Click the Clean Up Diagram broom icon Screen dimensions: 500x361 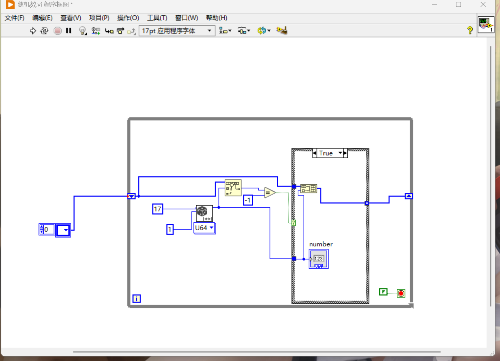click(x=282, y=30)
